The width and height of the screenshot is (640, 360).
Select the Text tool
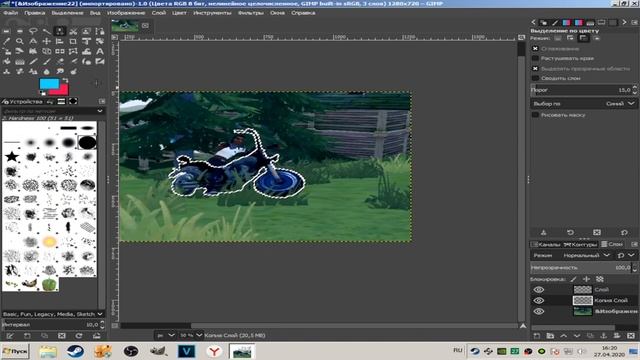pos(100,51)
